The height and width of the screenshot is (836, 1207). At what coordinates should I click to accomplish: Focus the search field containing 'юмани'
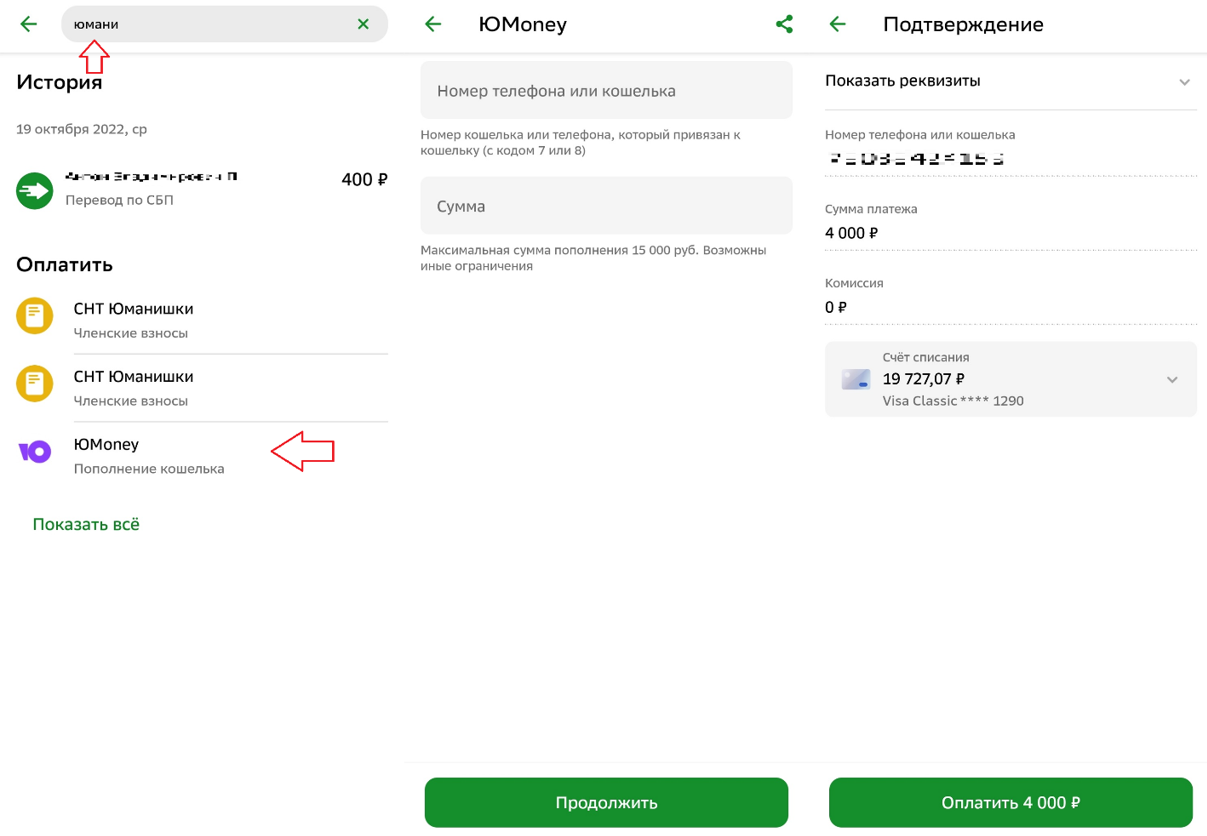[224, 24]
